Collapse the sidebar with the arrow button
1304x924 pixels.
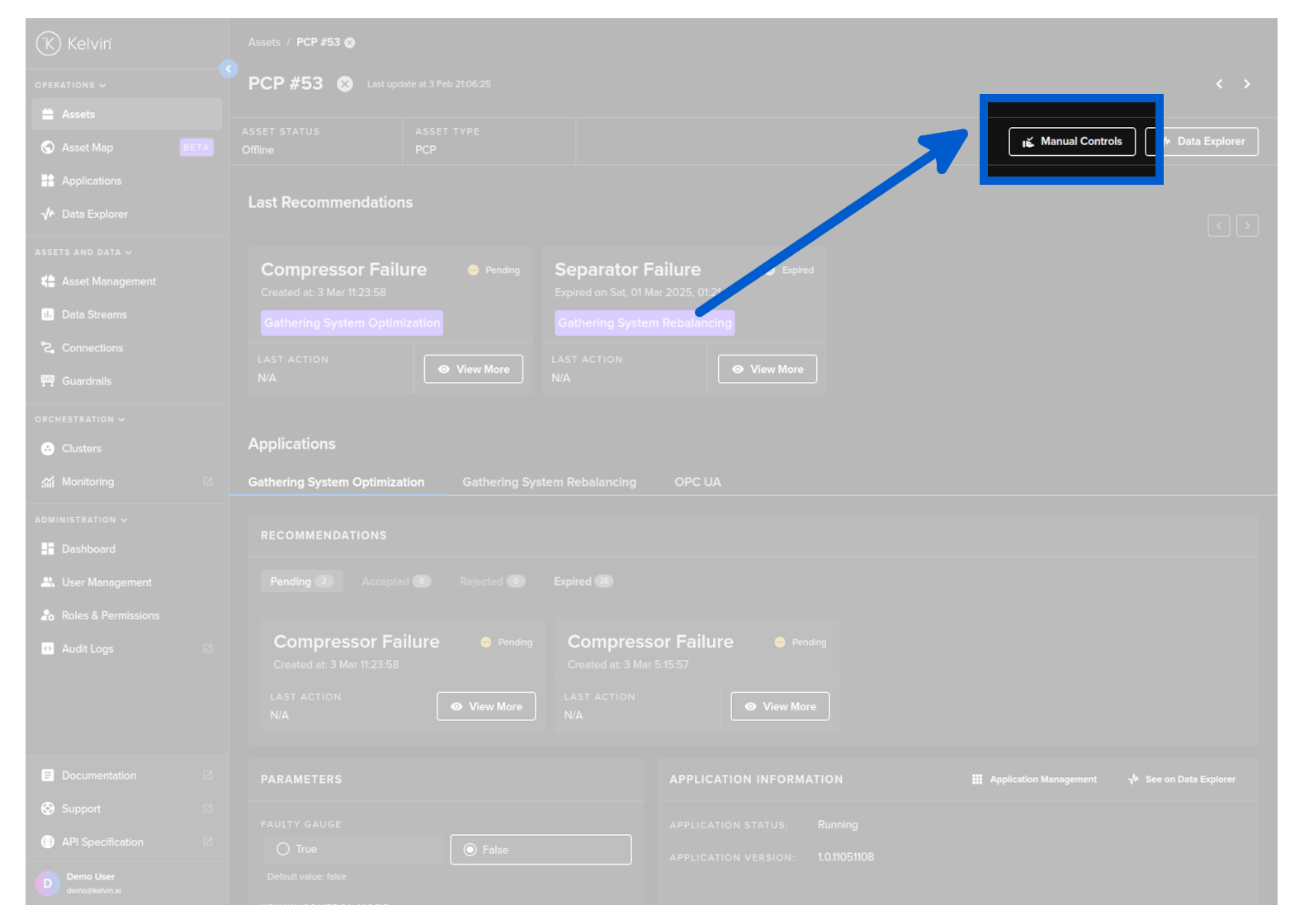click(229, 69)
